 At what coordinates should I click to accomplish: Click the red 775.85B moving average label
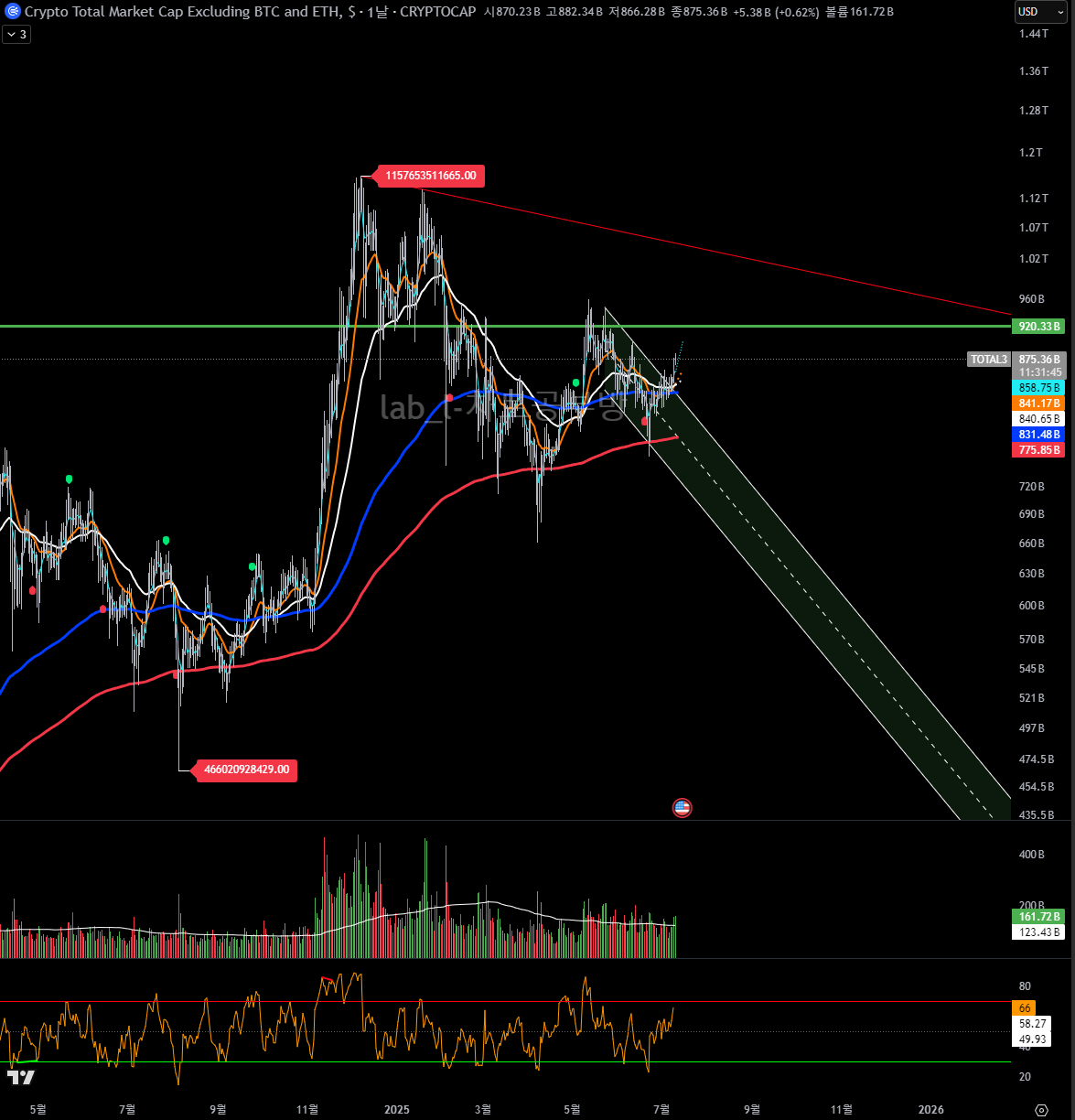(x=1039, y=450)
